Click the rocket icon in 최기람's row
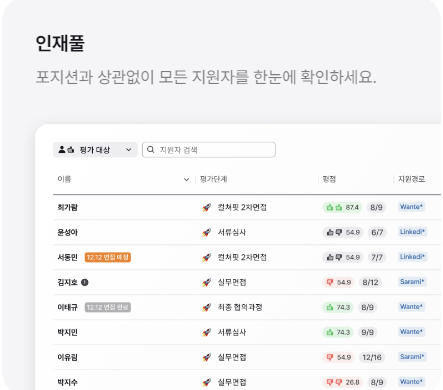This screenshot has height=390, width=443. click(x=206, y=208)
